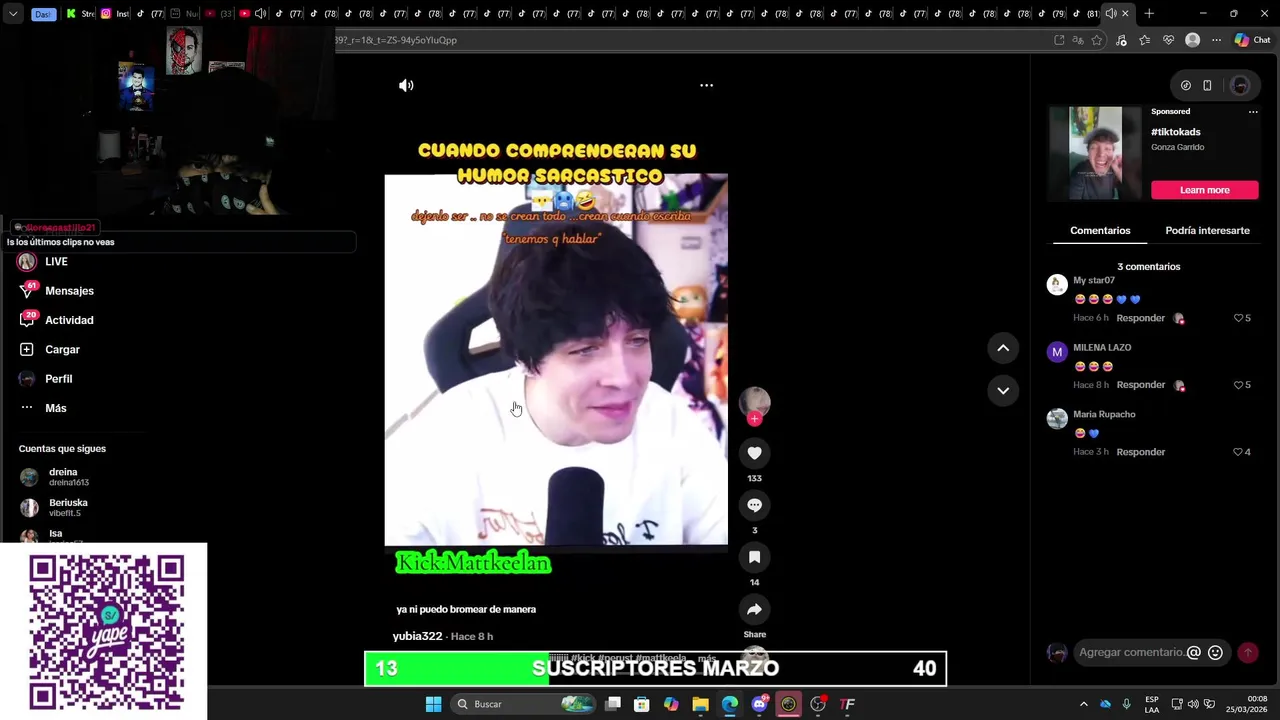This screenshot has width=1280, height=720.
Task: Open Perfil in the TikTok sidebar
Action: 46,379
